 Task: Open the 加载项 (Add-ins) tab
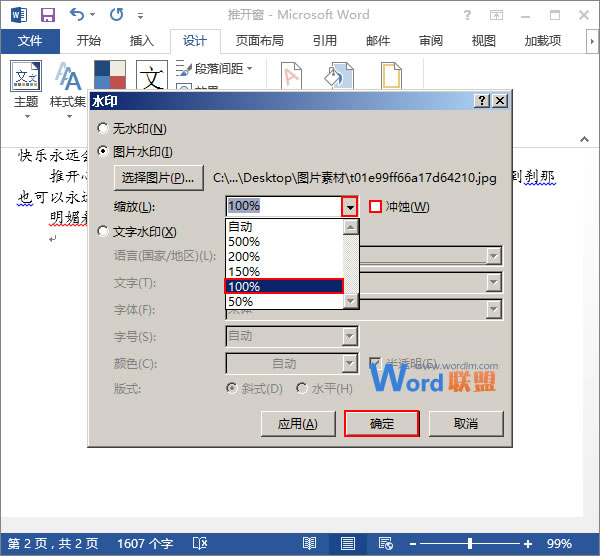pos(543,41)
